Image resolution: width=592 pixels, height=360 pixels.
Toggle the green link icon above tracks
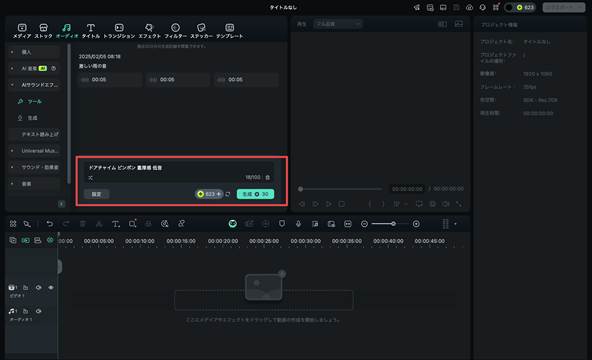point(50,240)
